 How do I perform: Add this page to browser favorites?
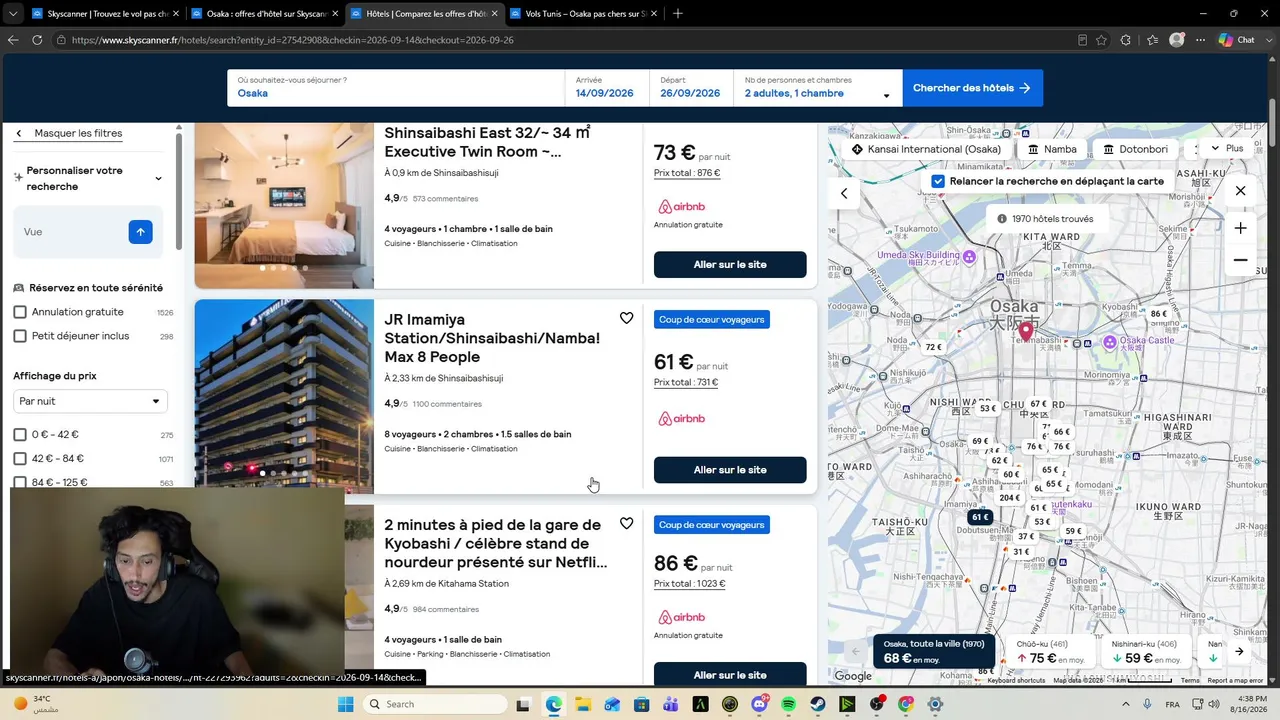[1101, 40]
